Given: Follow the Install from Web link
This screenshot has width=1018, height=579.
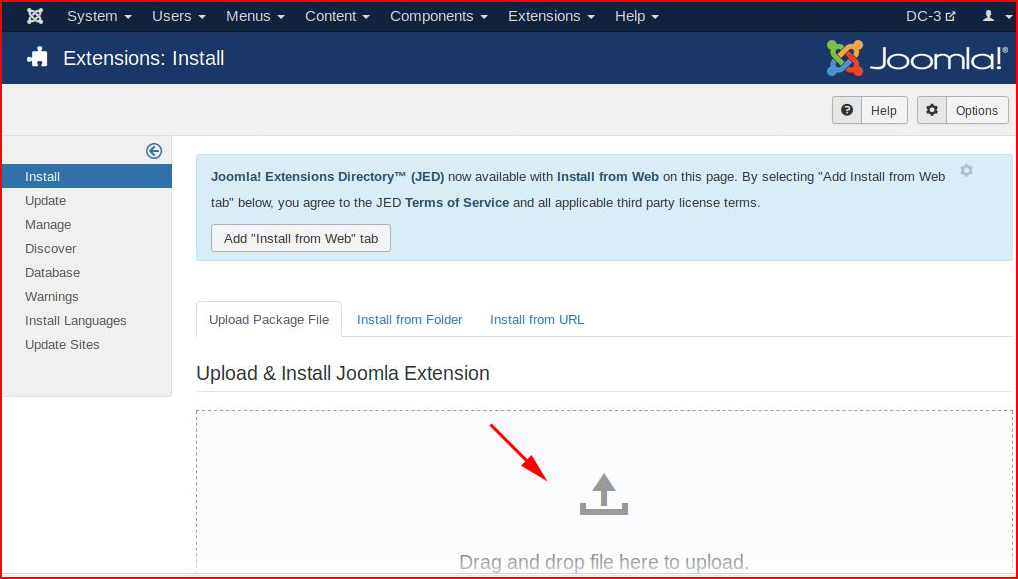Looking at the screenshot, I should coord(608,177).
